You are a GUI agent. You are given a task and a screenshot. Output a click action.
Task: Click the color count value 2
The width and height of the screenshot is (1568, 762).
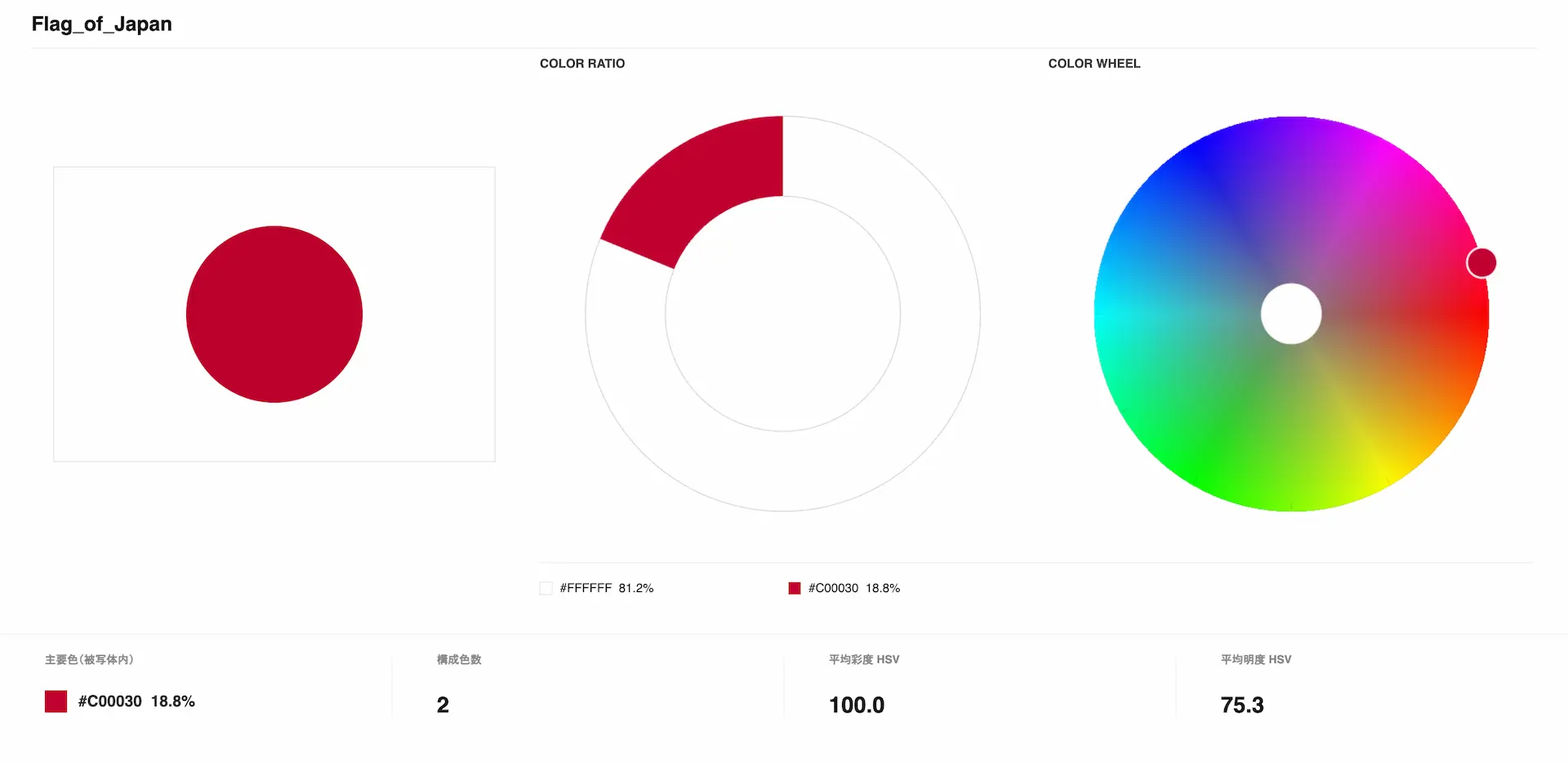pyautogui.click(x=443, y=705)
